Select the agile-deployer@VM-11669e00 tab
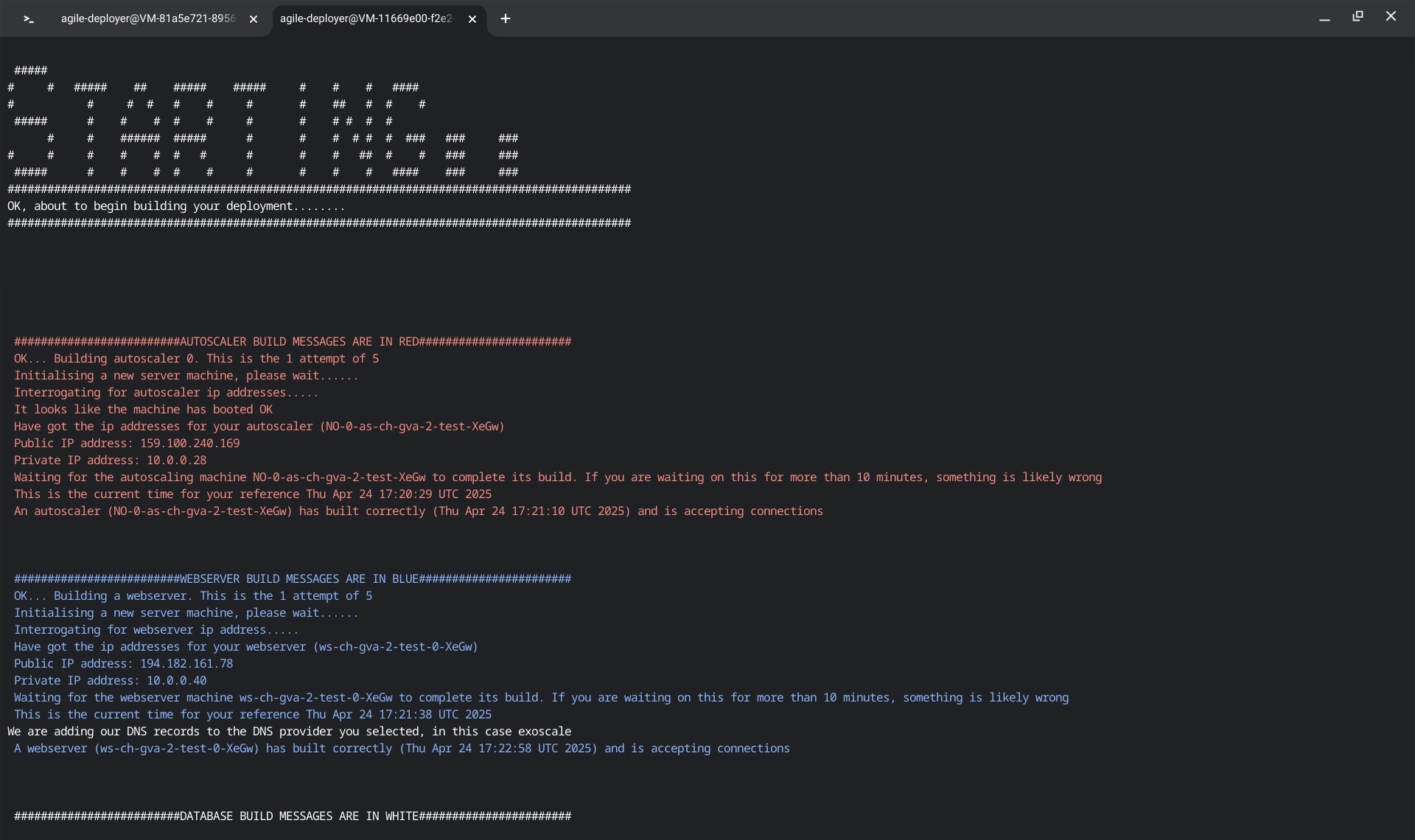The width and height of the screenshot is (1415, 840). point(366,19)
